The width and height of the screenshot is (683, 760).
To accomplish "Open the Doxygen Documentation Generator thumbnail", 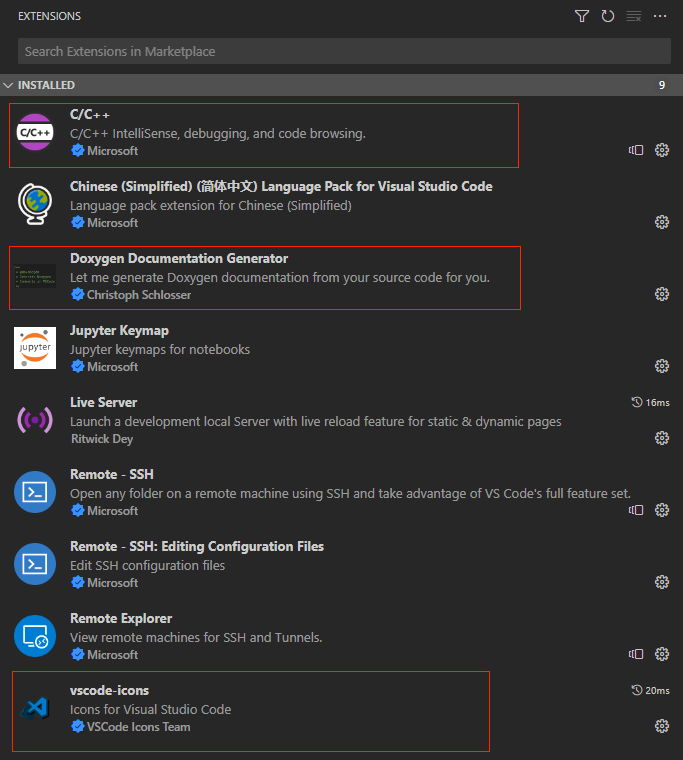I will [35, 276].
